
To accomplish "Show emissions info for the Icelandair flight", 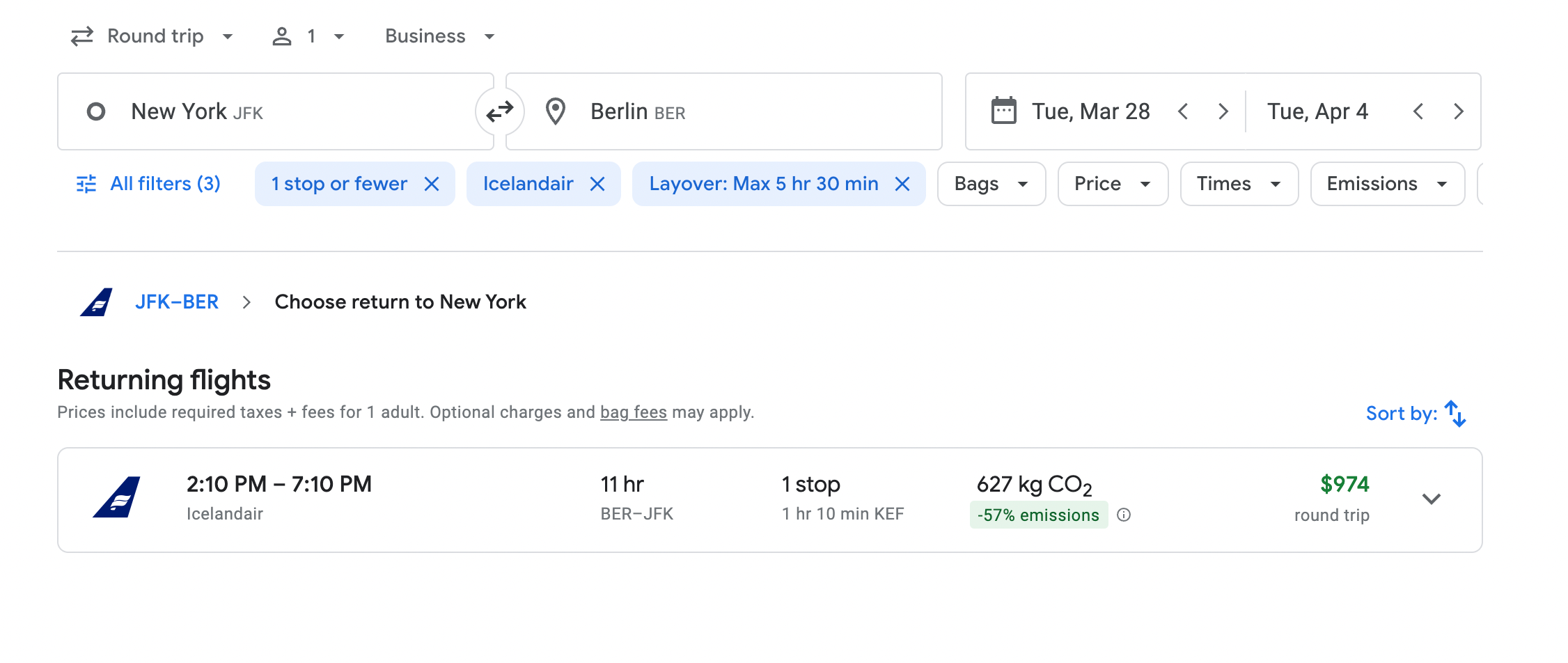I will pos(1124,515).
